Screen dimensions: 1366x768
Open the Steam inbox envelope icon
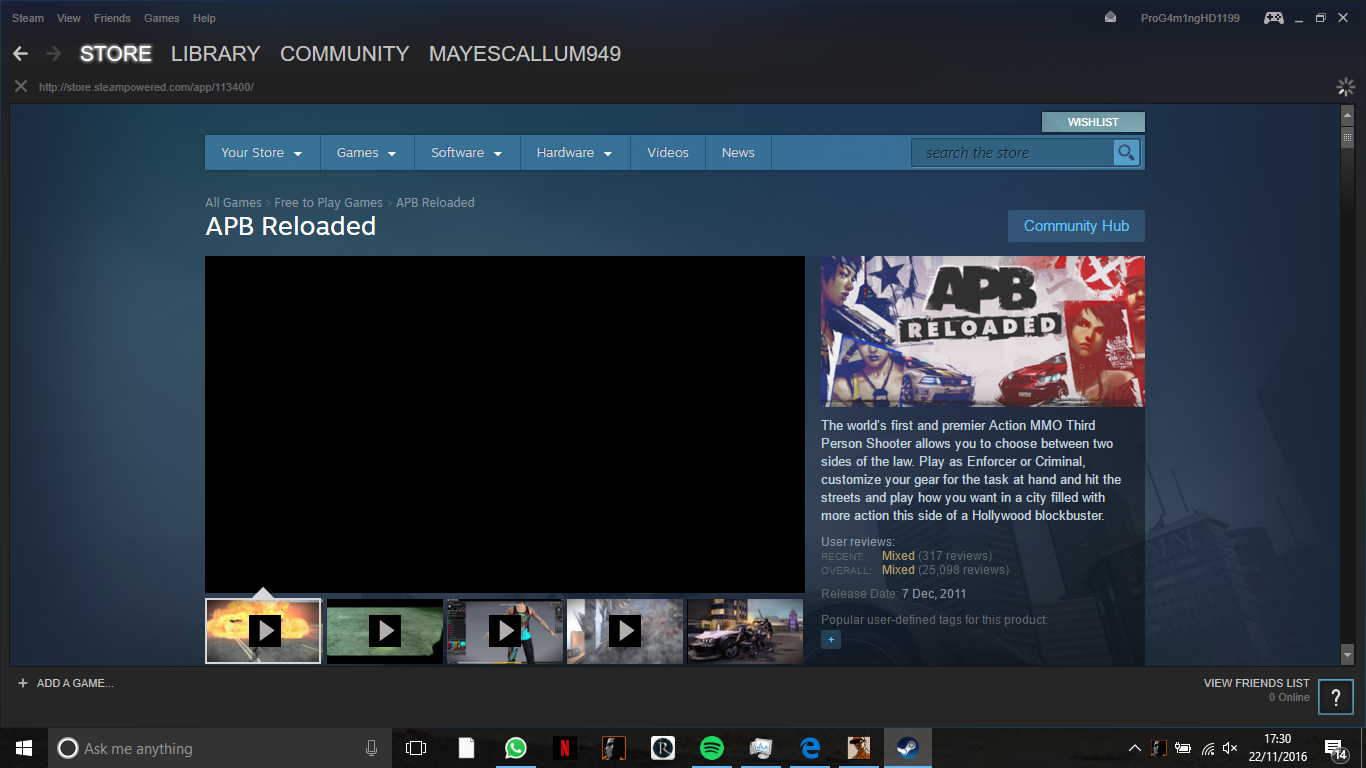click(1110, 18)
